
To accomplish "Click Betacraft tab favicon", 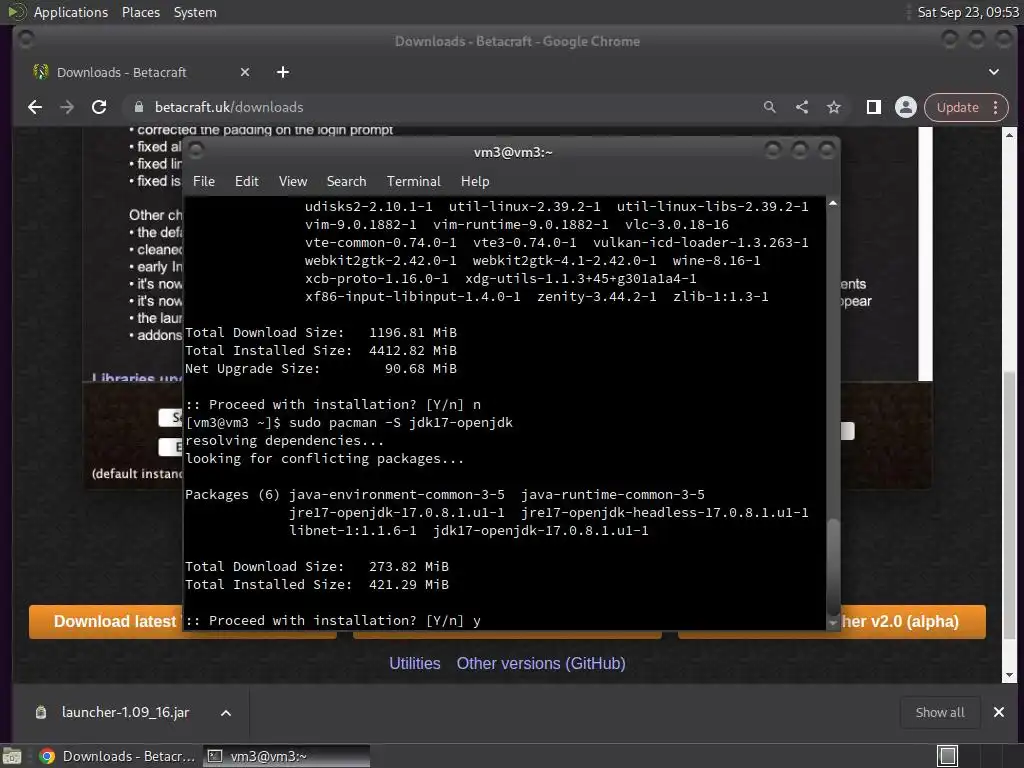I will coord(40,72).
